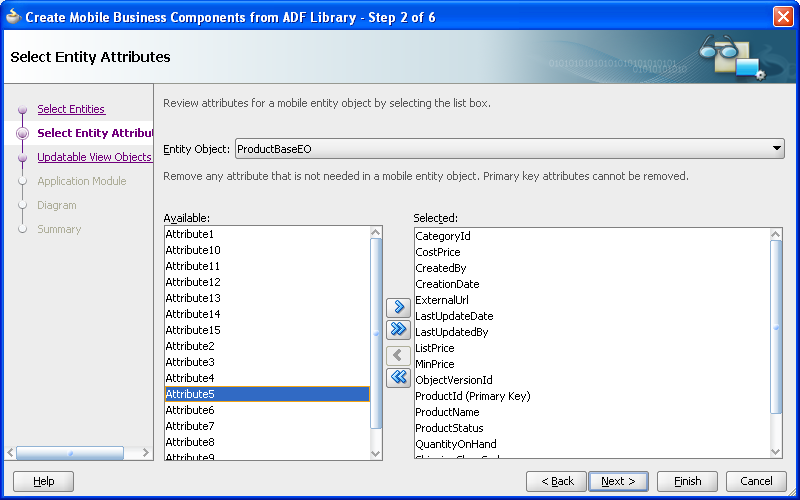
Task: Select Attribute13 in Available list
Action: point(267,298)
